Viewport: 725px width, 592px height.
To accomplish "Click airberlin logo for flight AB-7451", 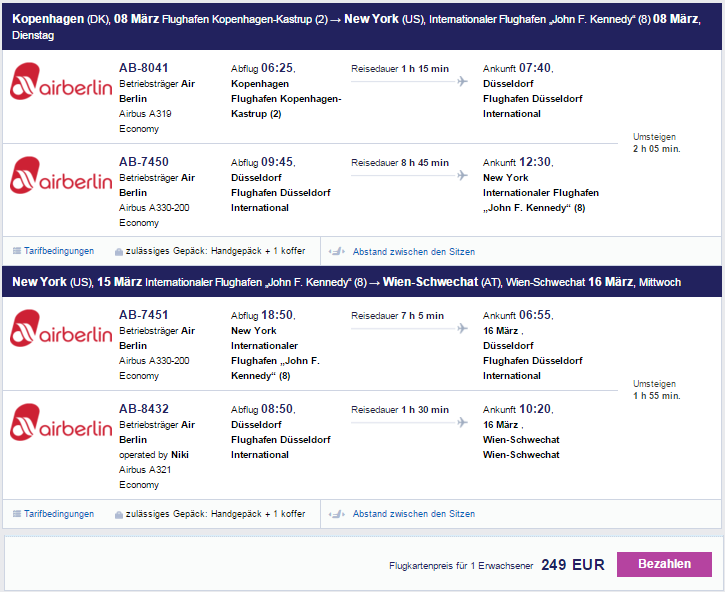I will click(61, 328).
